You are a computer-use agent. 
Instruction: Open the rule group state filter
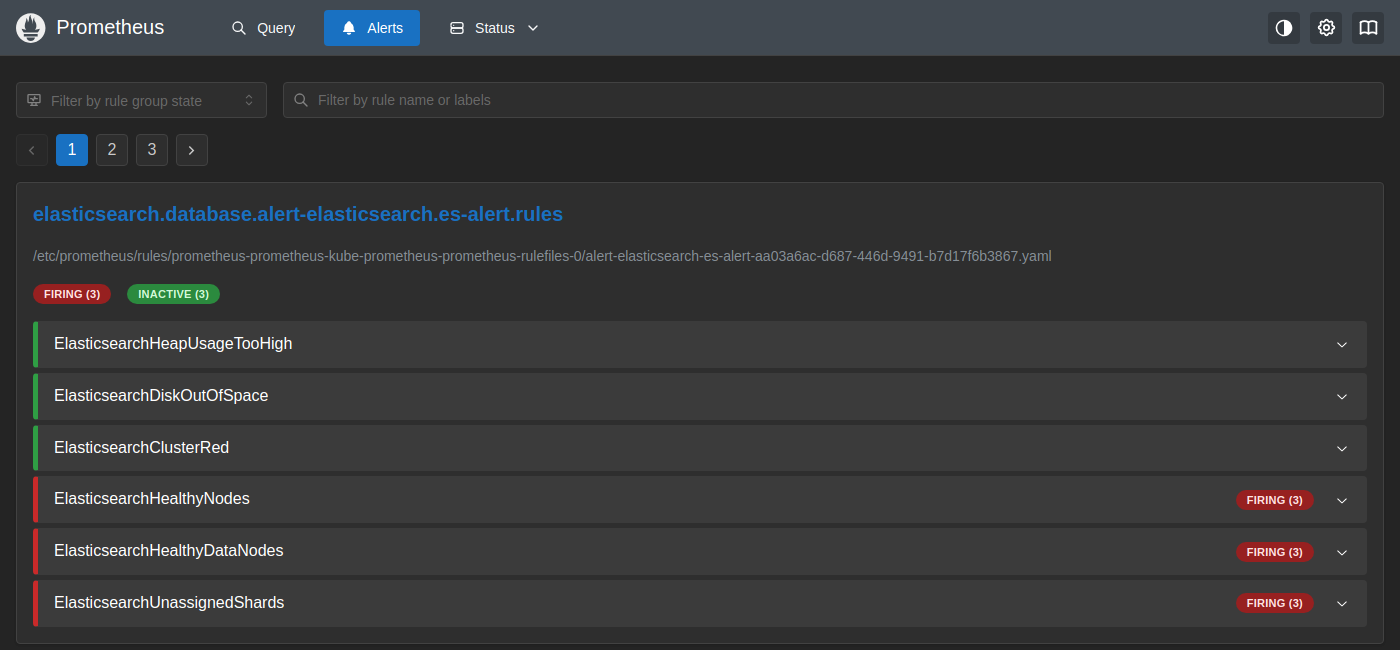click(141, 100)
